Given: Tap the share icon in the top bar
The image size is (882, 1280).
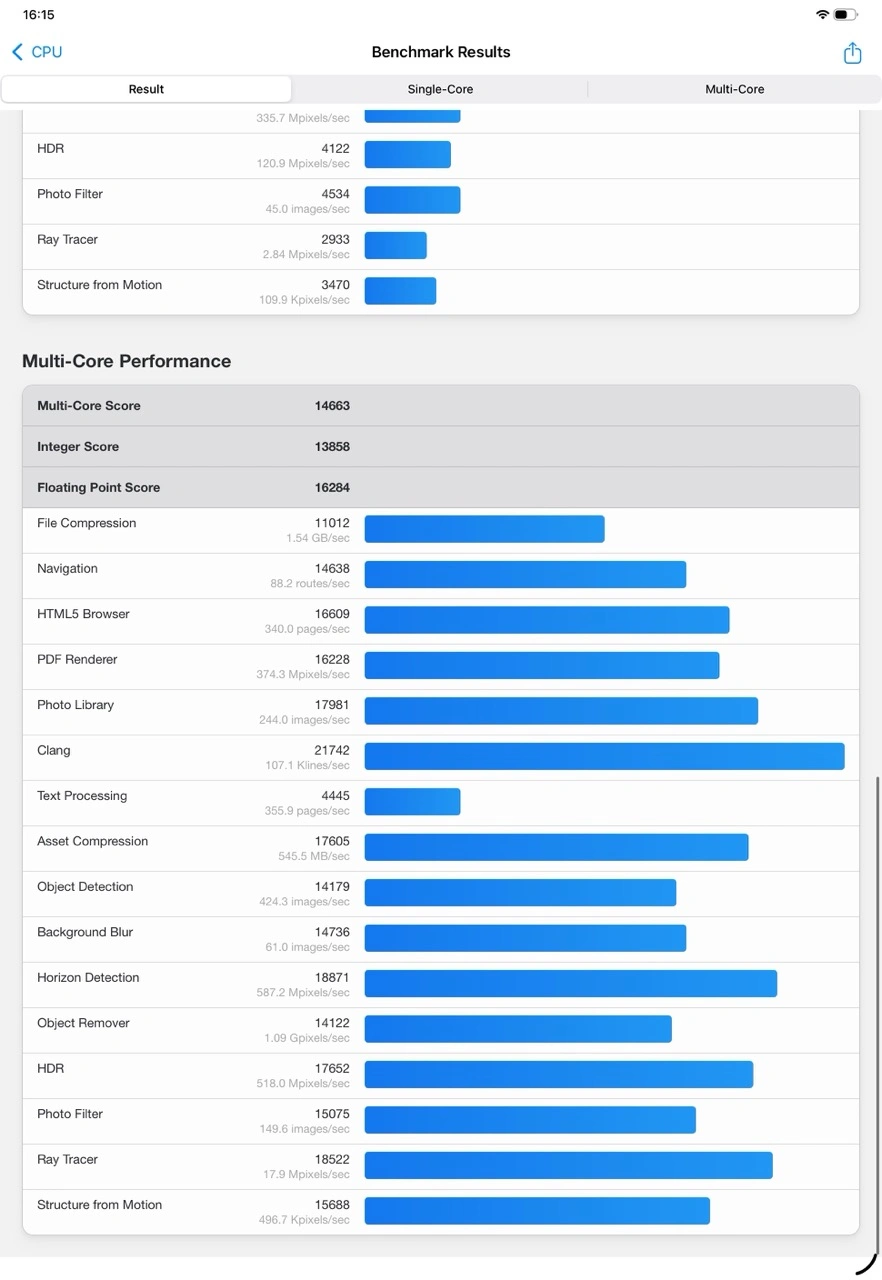Looking at the screenshot, I should click(x=852, y=53).
